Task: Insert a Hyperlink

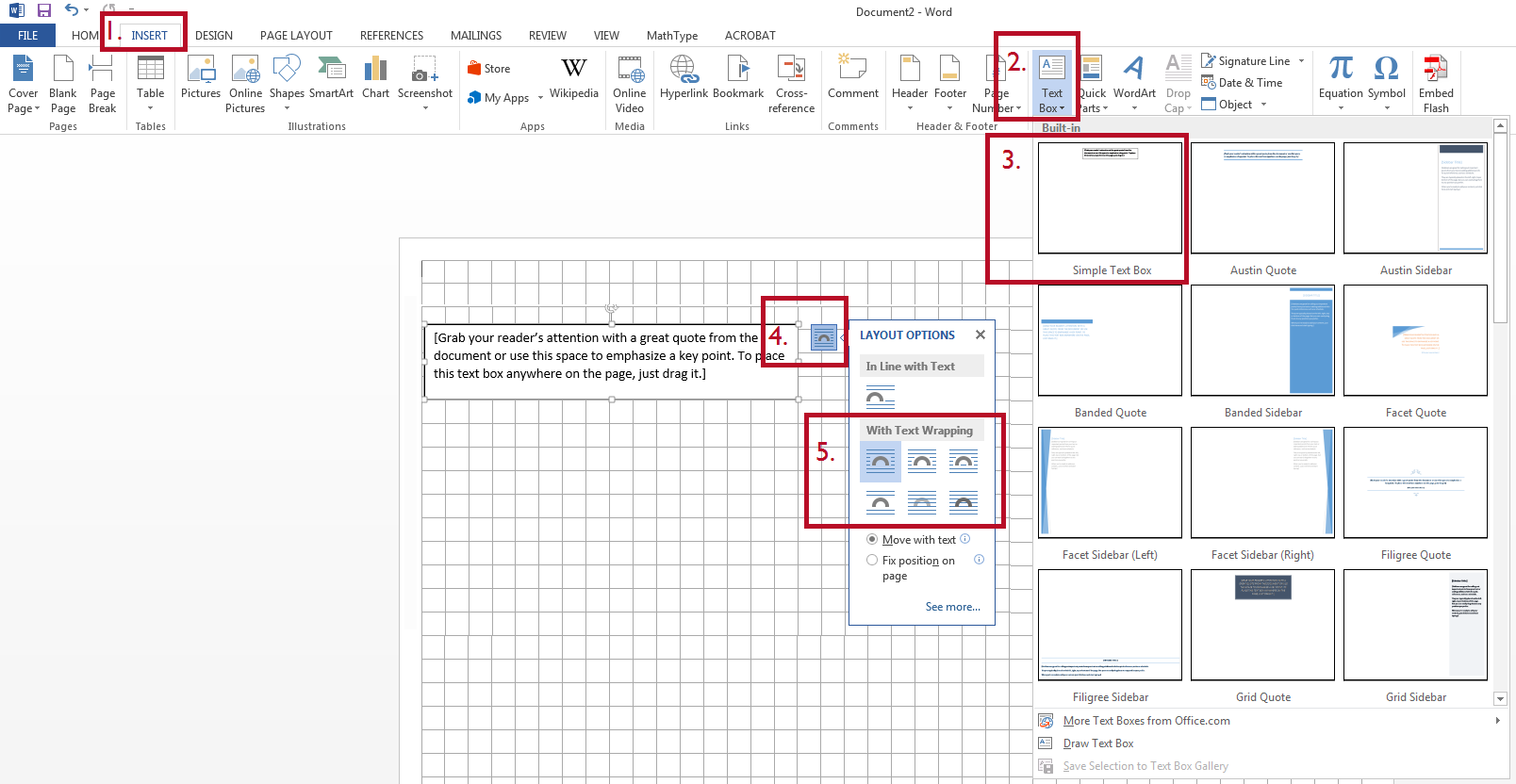Action: (684, 77)
